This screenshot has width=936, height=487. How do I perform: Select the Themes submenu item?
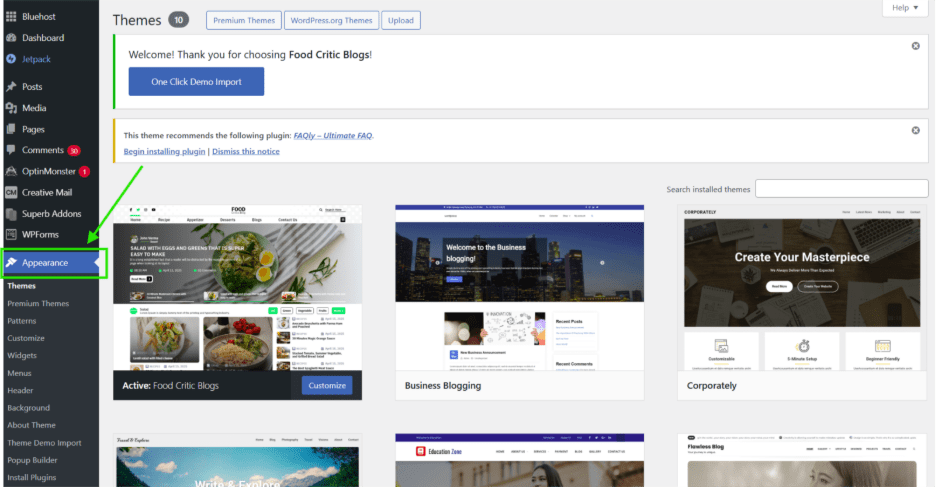point(21,286)
